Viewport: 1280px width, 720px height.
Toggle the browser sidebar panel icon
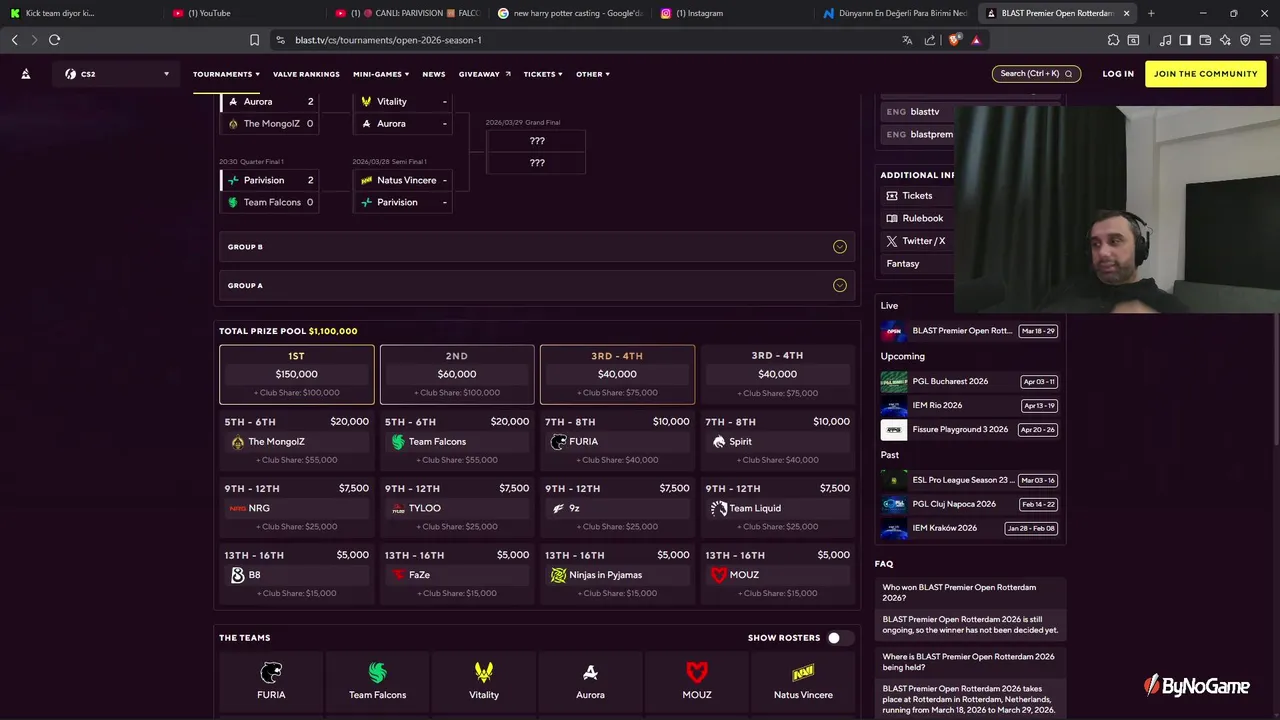click(x=1185, y=40)
